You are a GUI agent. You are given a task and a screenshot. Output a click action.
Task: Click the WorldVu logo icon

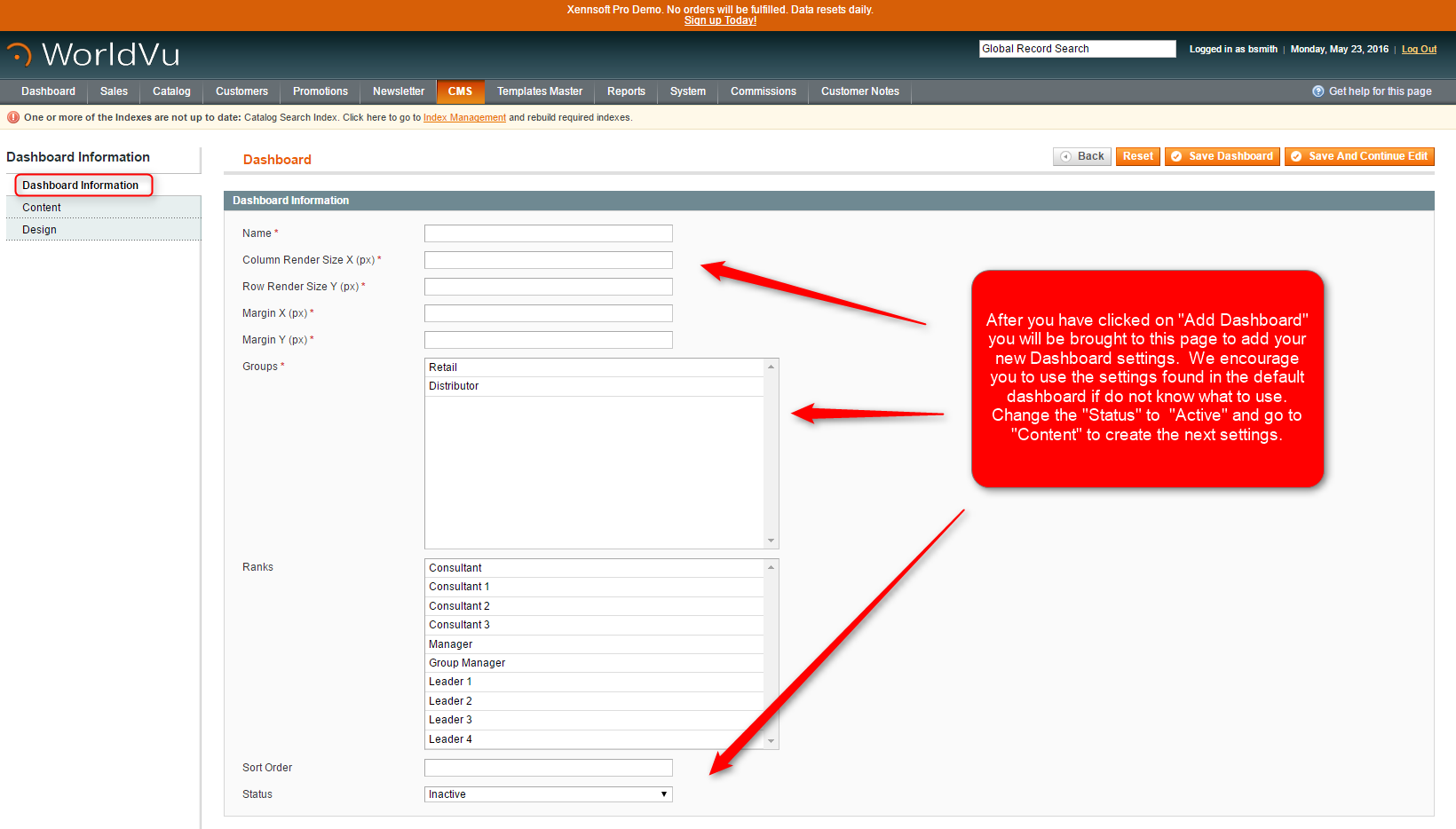(20, 55)
